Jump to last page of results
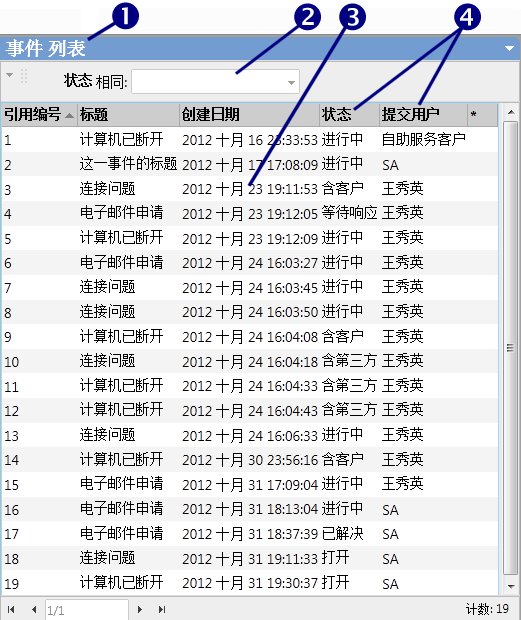The image size is (521, 620). pos(162,609)
